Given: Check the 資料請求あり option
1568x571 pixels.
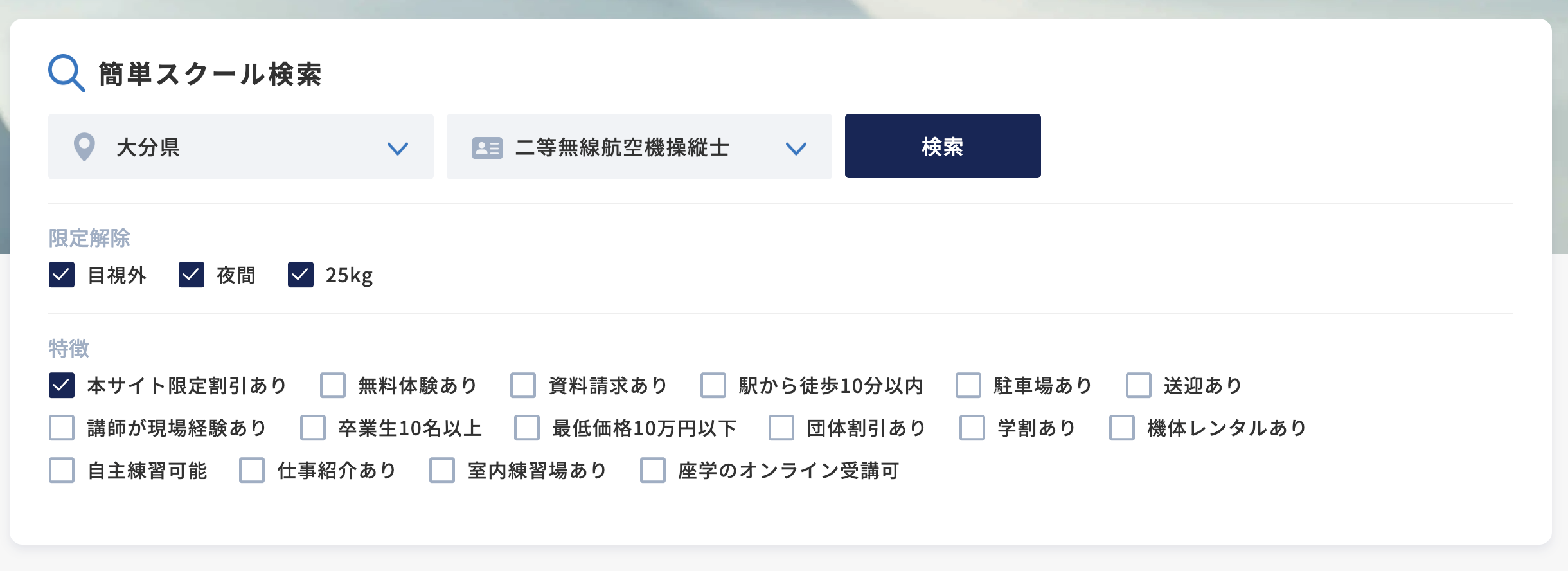Looking at the screenshot, I should tap(523, 386).
